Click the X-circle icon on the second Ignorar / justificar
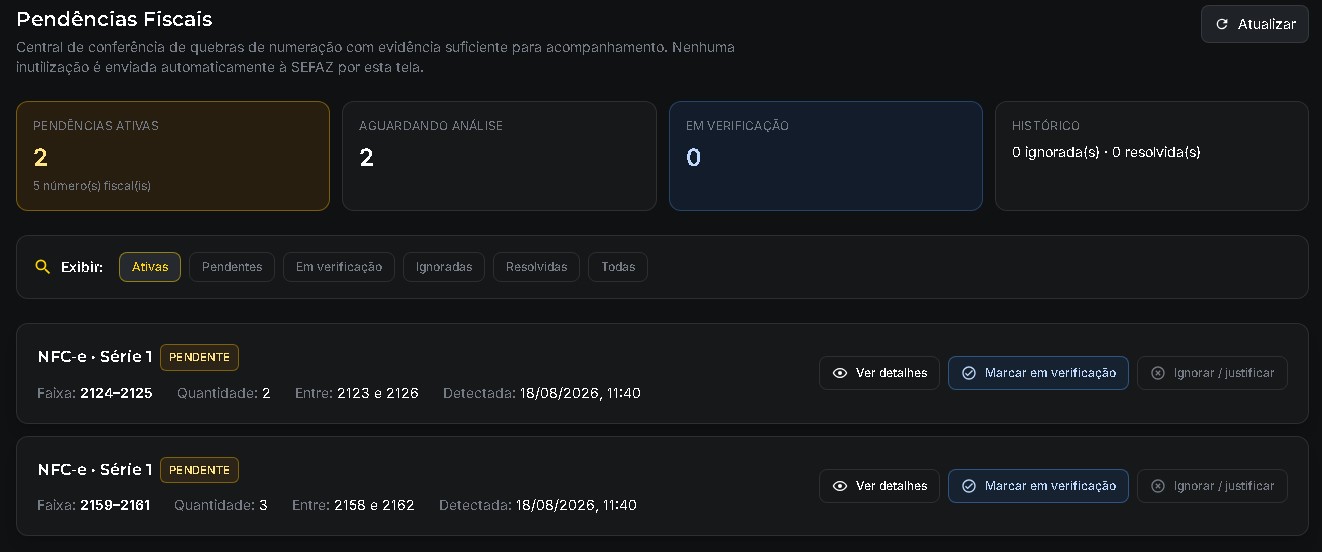 click(x=1158, y=486)
